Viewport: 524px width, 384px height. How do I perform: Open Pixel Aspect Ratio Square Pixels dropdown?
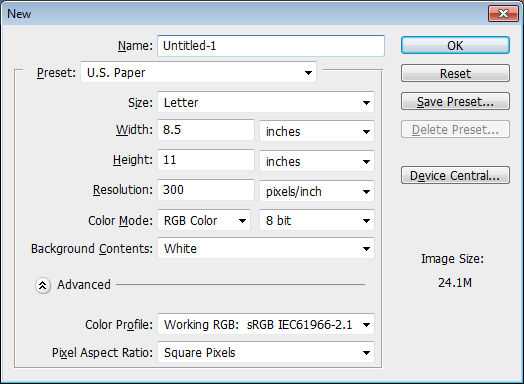coord(266,353)
